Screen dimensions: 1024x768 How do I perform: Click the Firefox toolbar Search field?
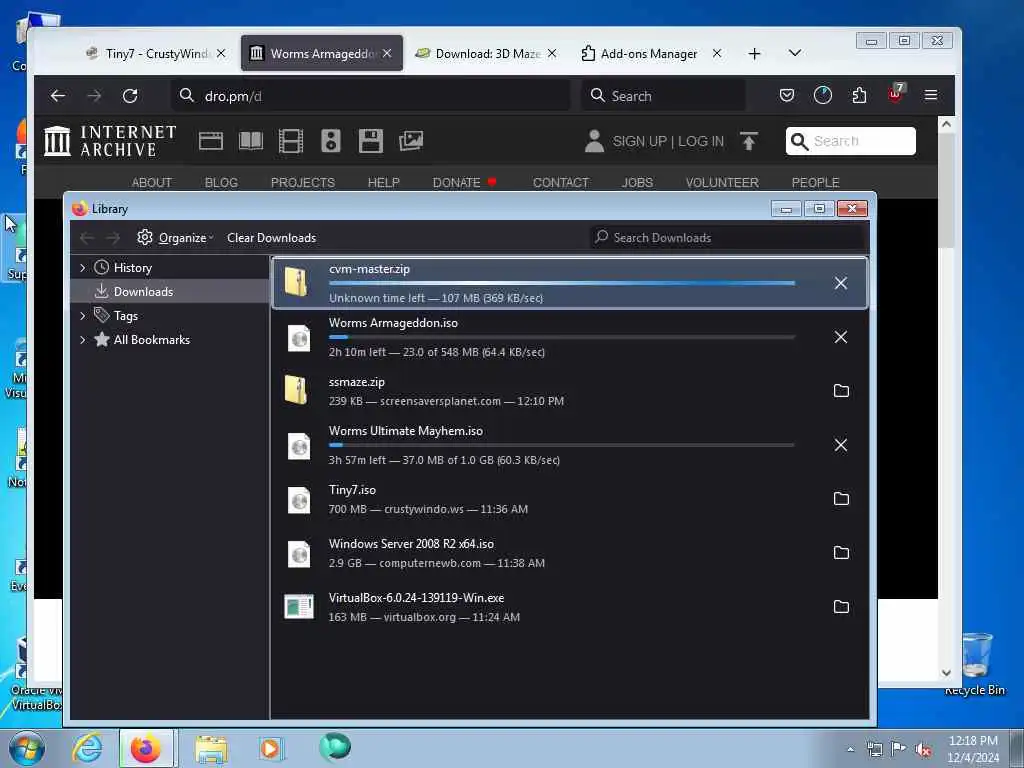click(x=663, y=96)
